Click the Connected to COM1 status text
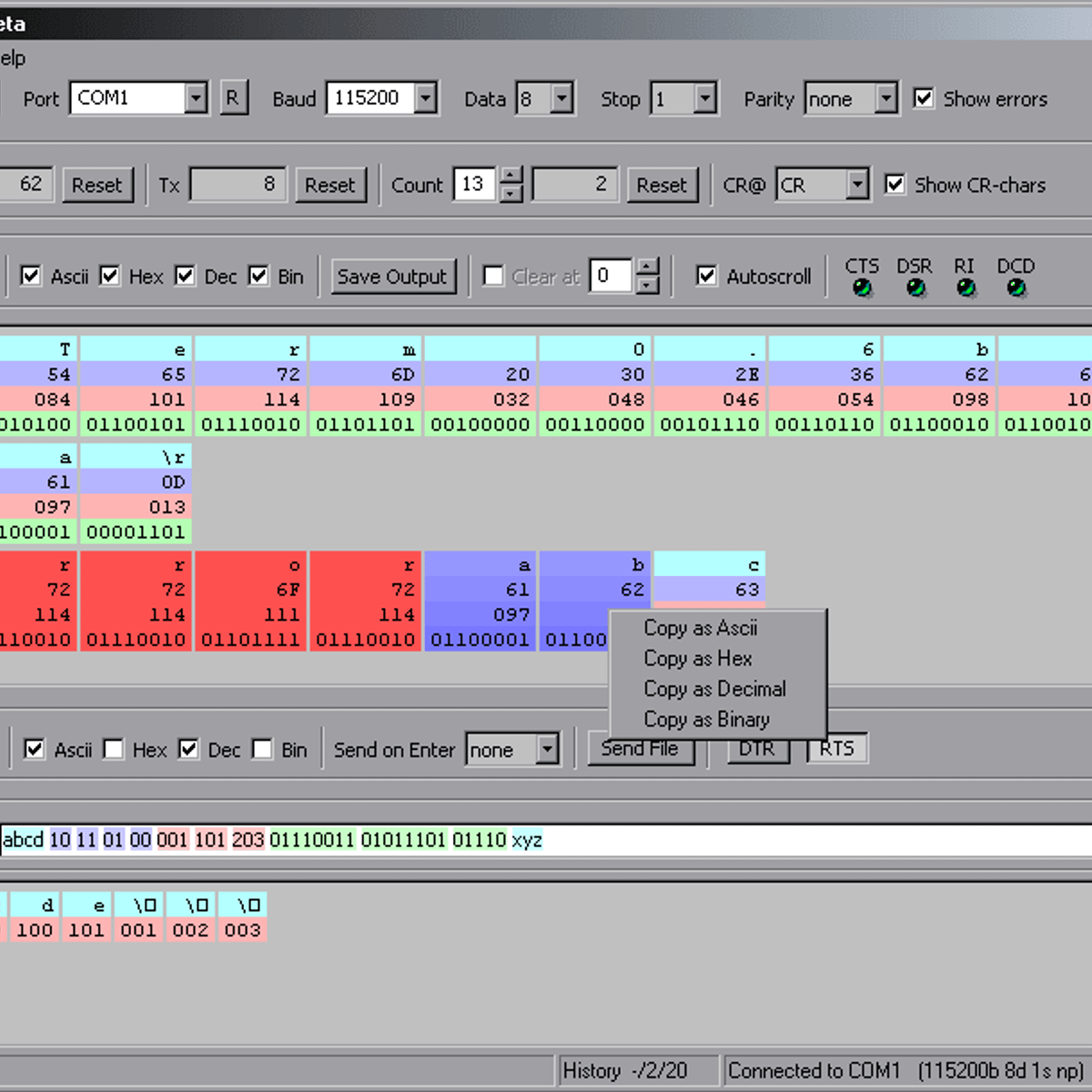Screen dimensions: 1092x1092 [905, 1071]
